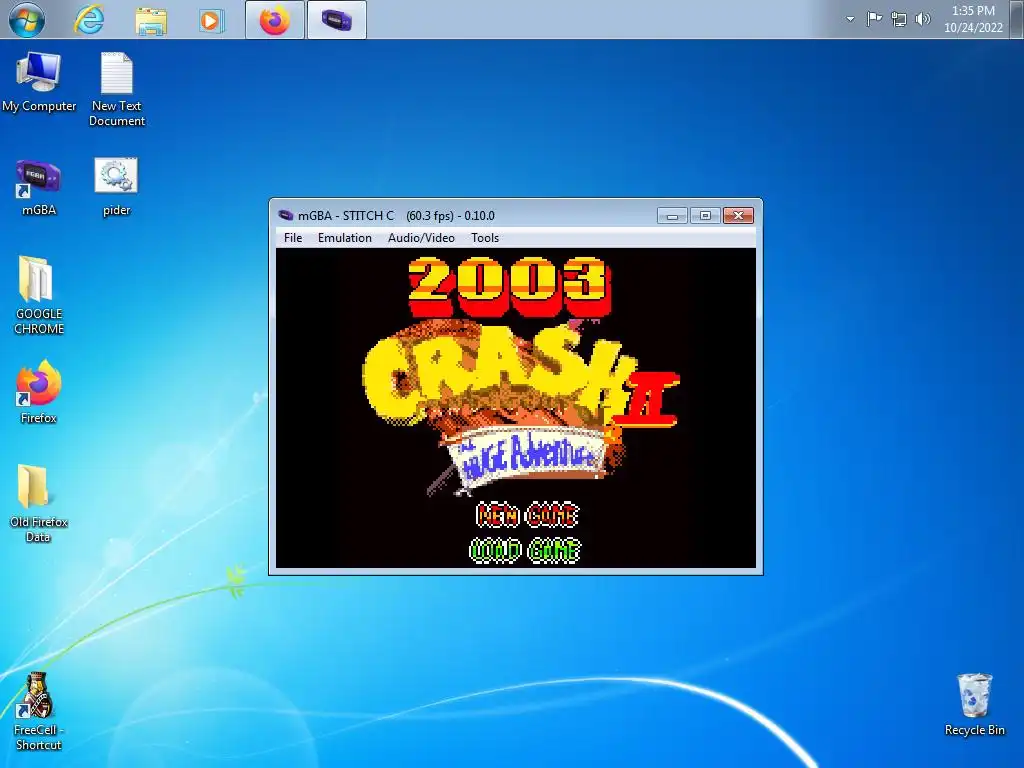
Task: Maximize the mGBA window
Action: coord(705,216)
